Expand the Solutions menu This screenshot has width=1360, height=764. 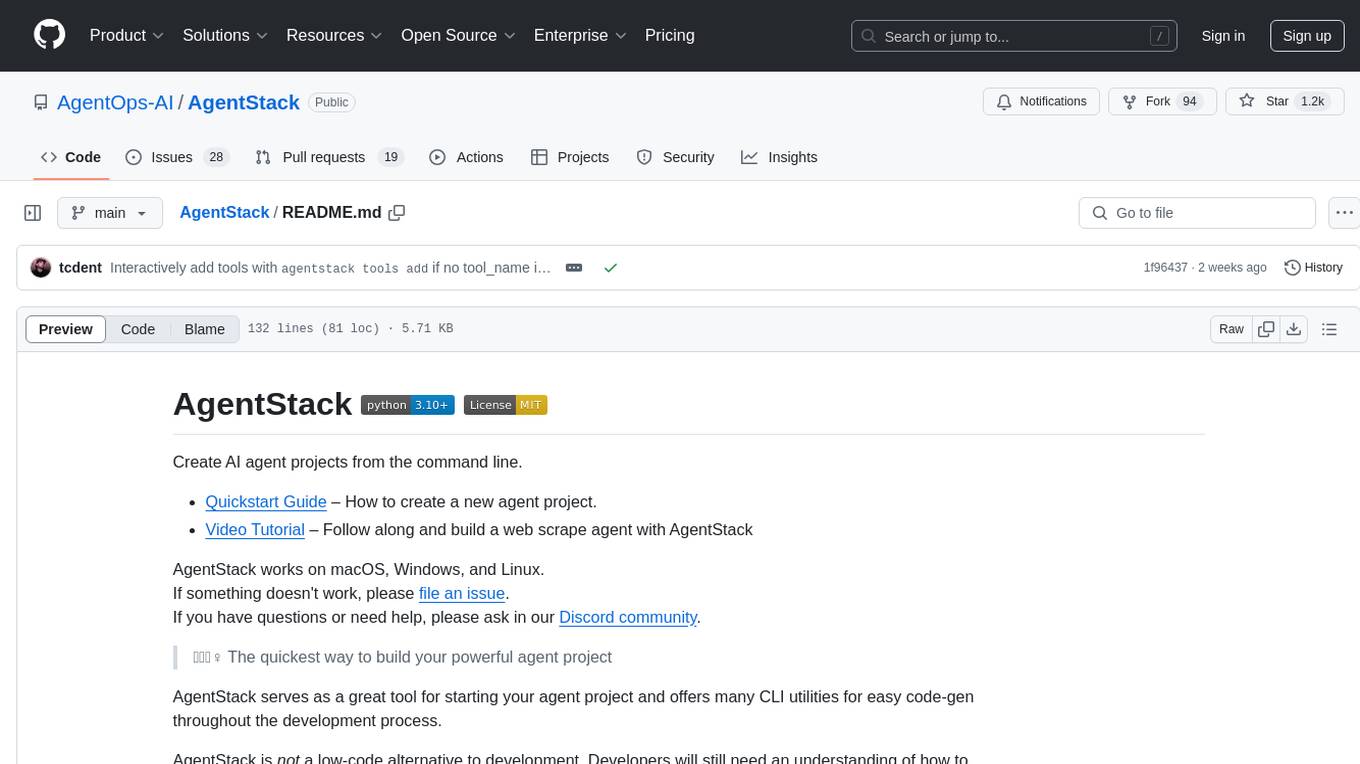pyautogui.click(x=225, y=35)
